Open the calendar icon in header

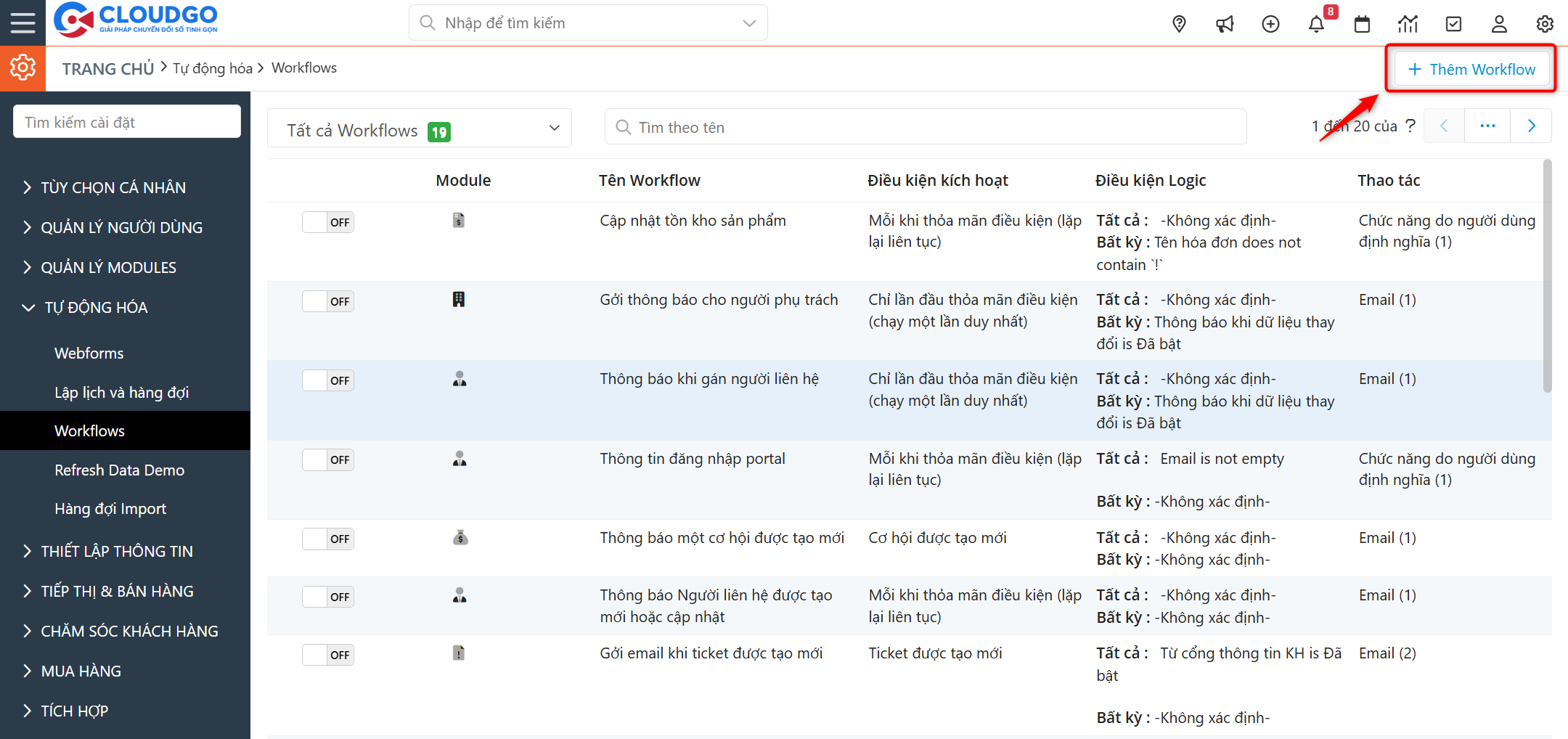coord(1362,24)
